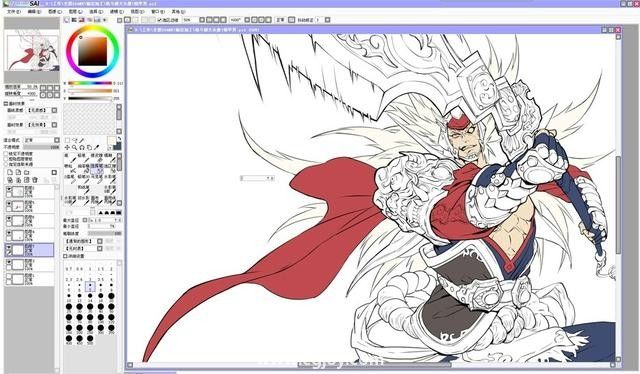Create a new layer folder

[x=27, y=172]
